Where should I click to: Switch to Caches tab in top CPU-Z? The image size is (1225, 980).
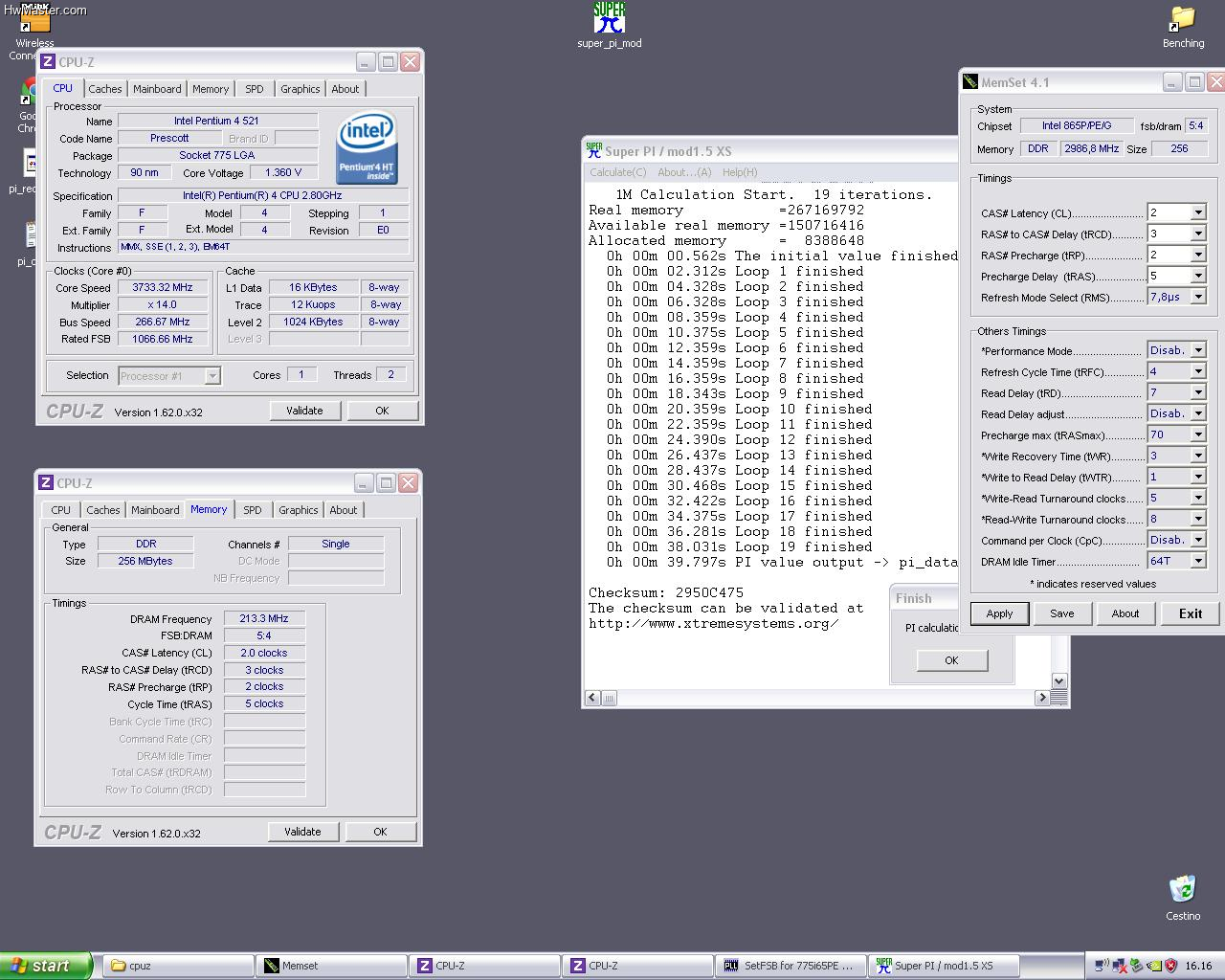click(104, 89)
